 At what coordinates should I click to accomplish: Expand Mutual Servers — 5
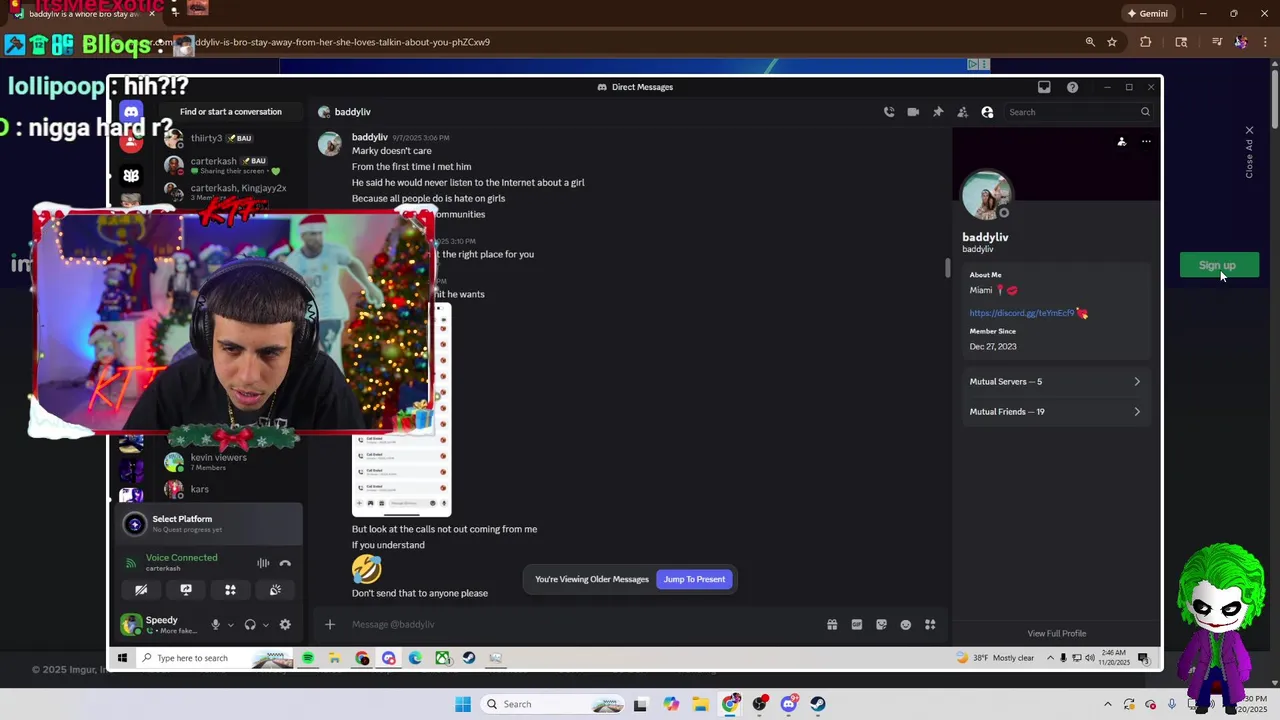click(1055, 382)
